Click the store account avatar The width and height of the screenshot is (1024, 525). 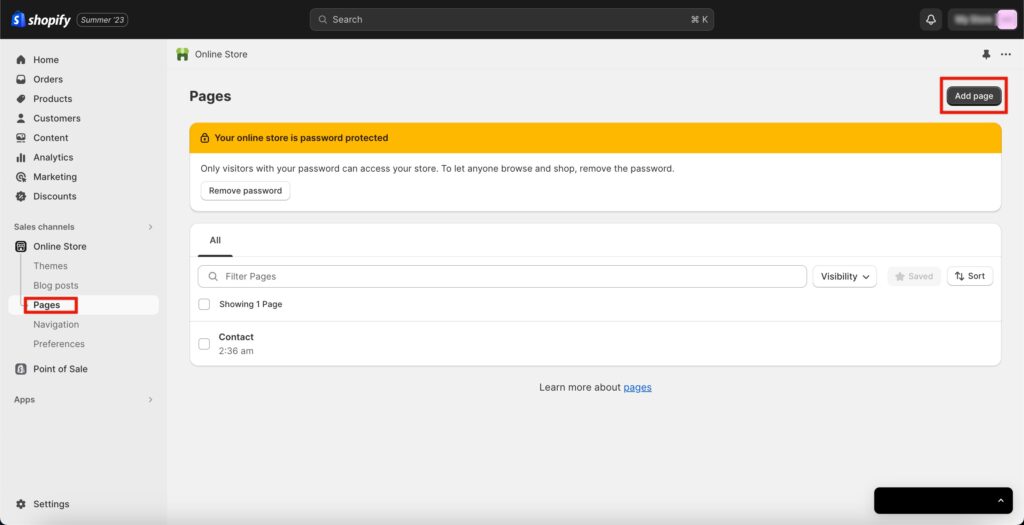tap(1006, 20)
